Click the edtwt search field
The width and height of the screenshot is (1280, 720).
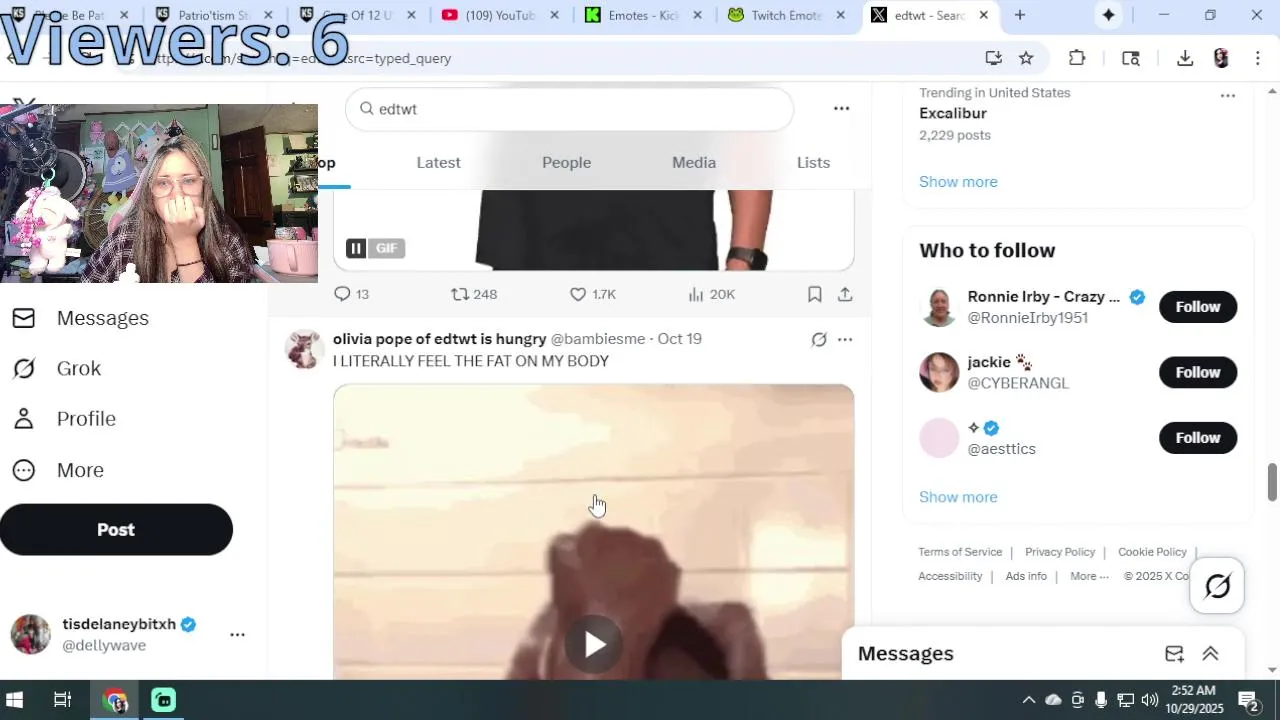[x=569, y=109]
